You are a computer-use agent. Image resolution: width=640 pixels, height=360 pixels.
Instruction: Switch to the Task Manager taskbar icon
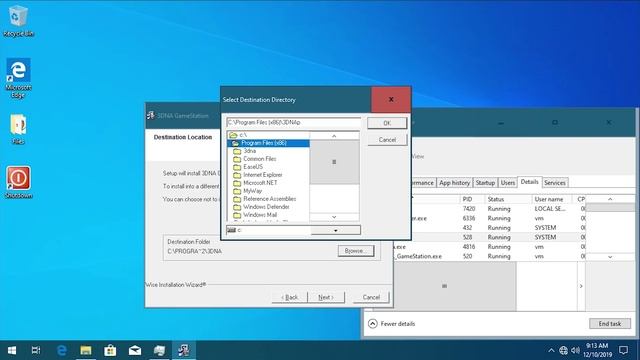click(x=159, y=350)
